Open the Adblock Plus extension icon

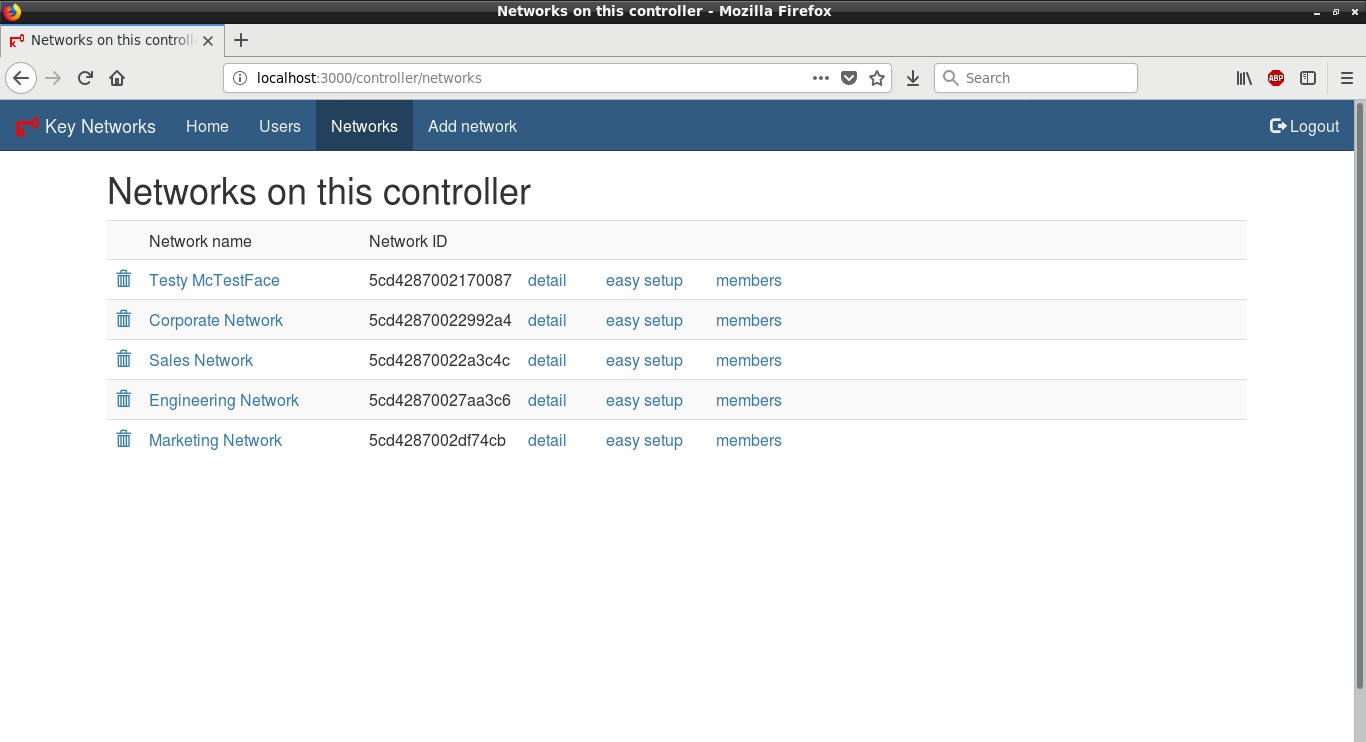click(x=1275, y=78)
